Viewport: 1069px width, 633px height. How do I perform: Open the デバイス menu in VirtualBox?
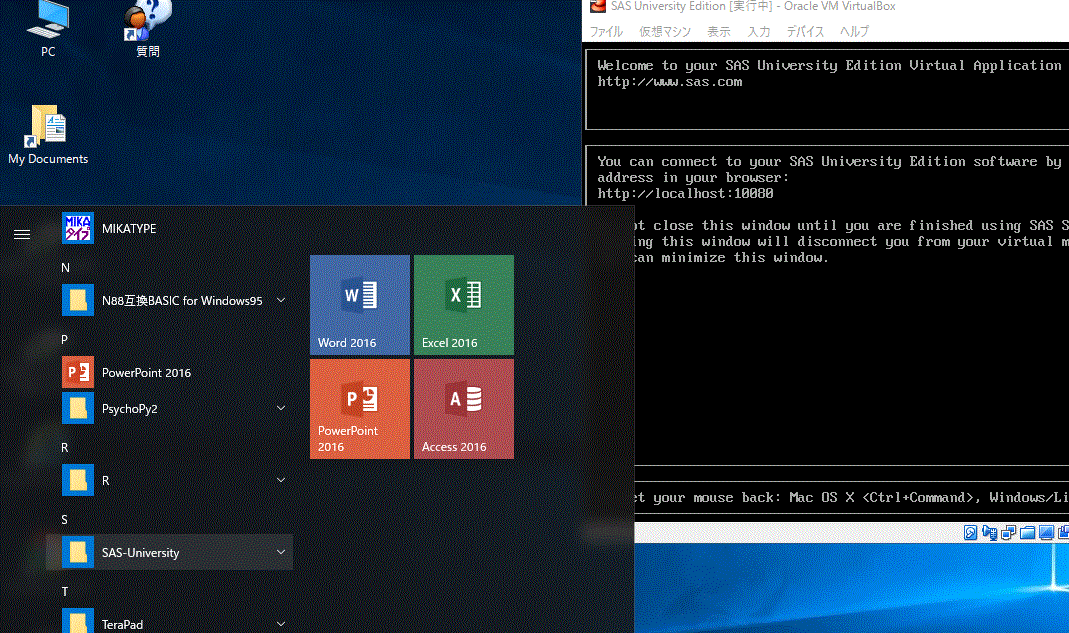click(805, 31)
